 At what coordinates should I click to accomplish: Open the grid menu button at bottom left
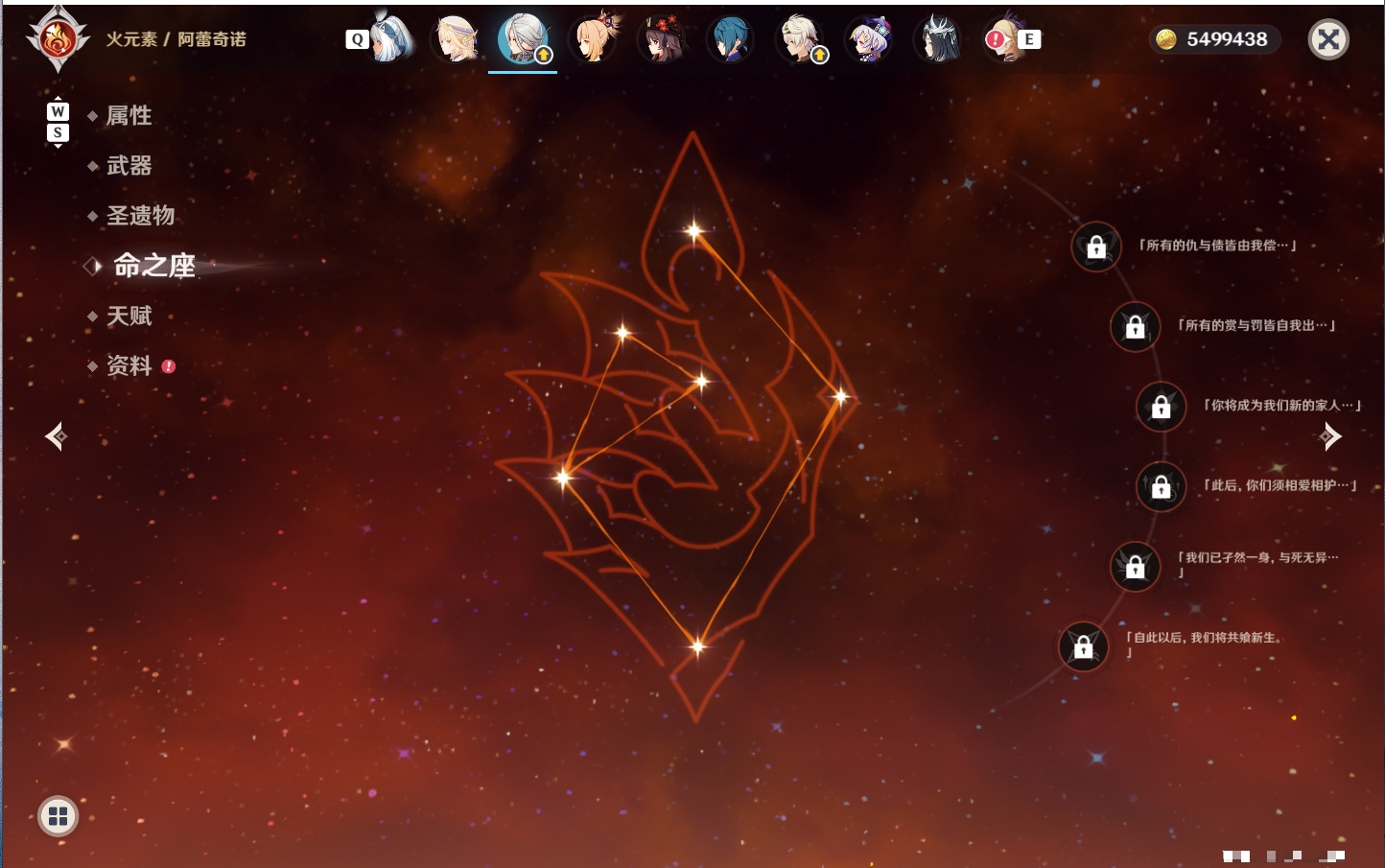click(58, 816)
